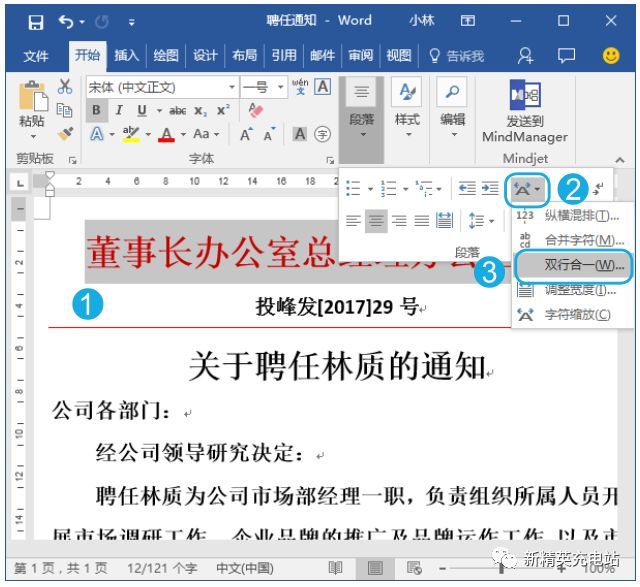Viewport: 640px width, 587px height.
Task: Expand the 编辑 editing group
Action: click(x=452, y=108)
